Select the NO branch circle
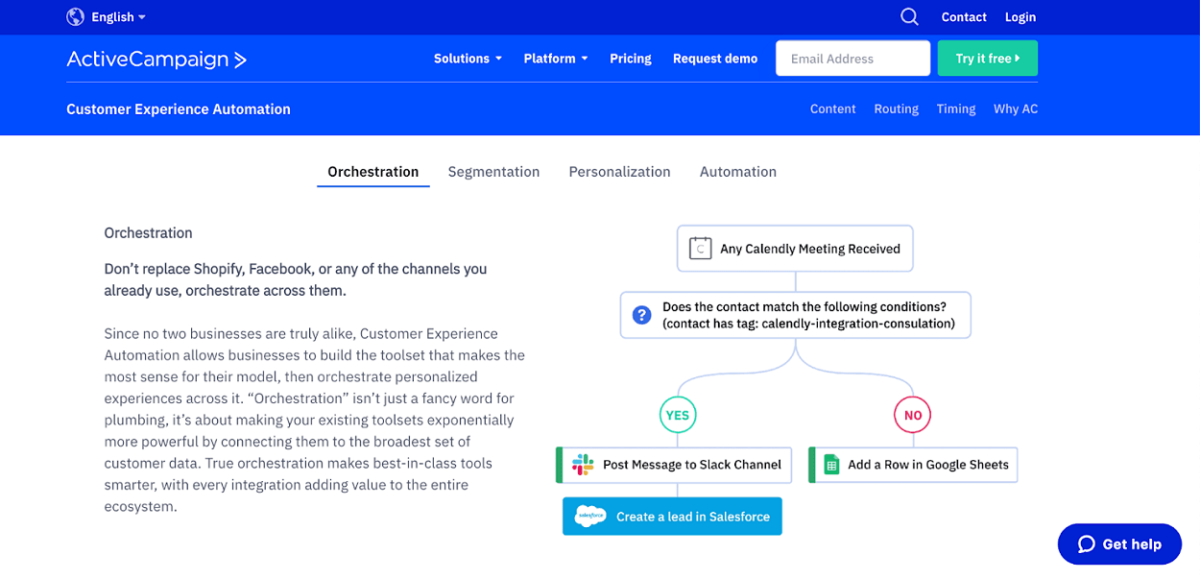This screenshot has width=1200, height=579. click(x=912, y=414)
